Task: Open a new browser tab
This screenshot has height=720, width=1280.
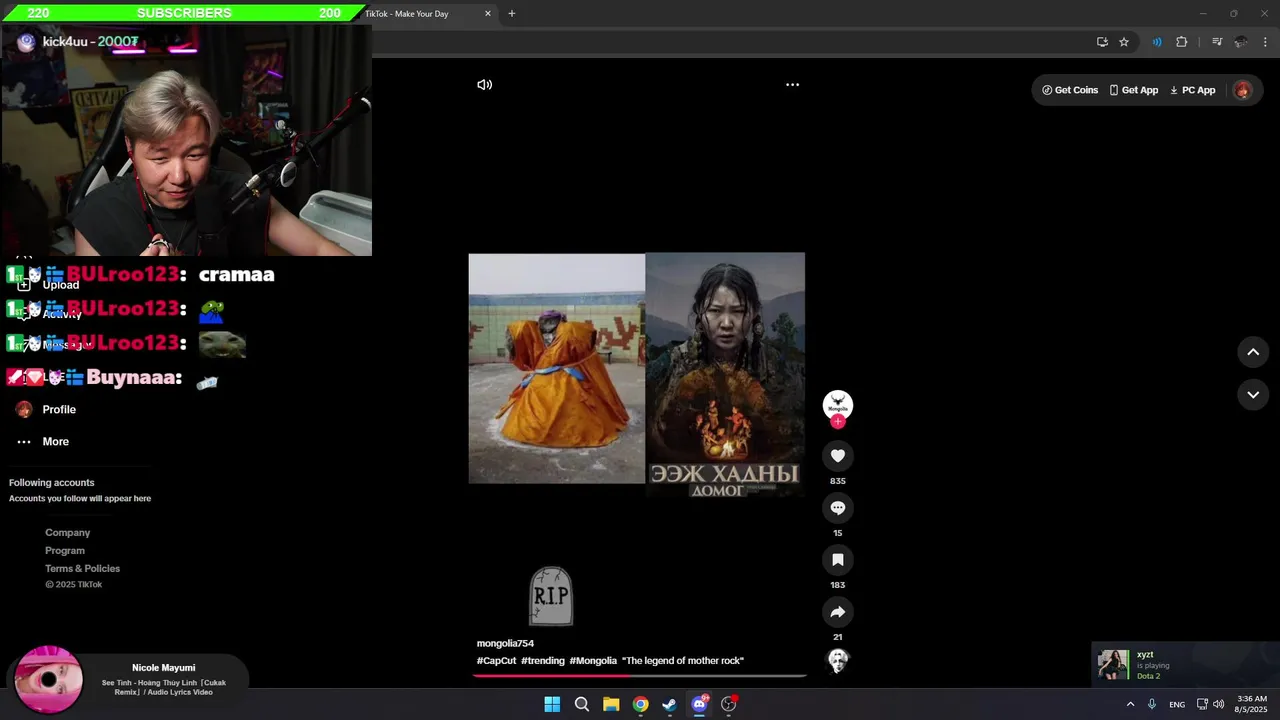Action: [x=512, y=14]
